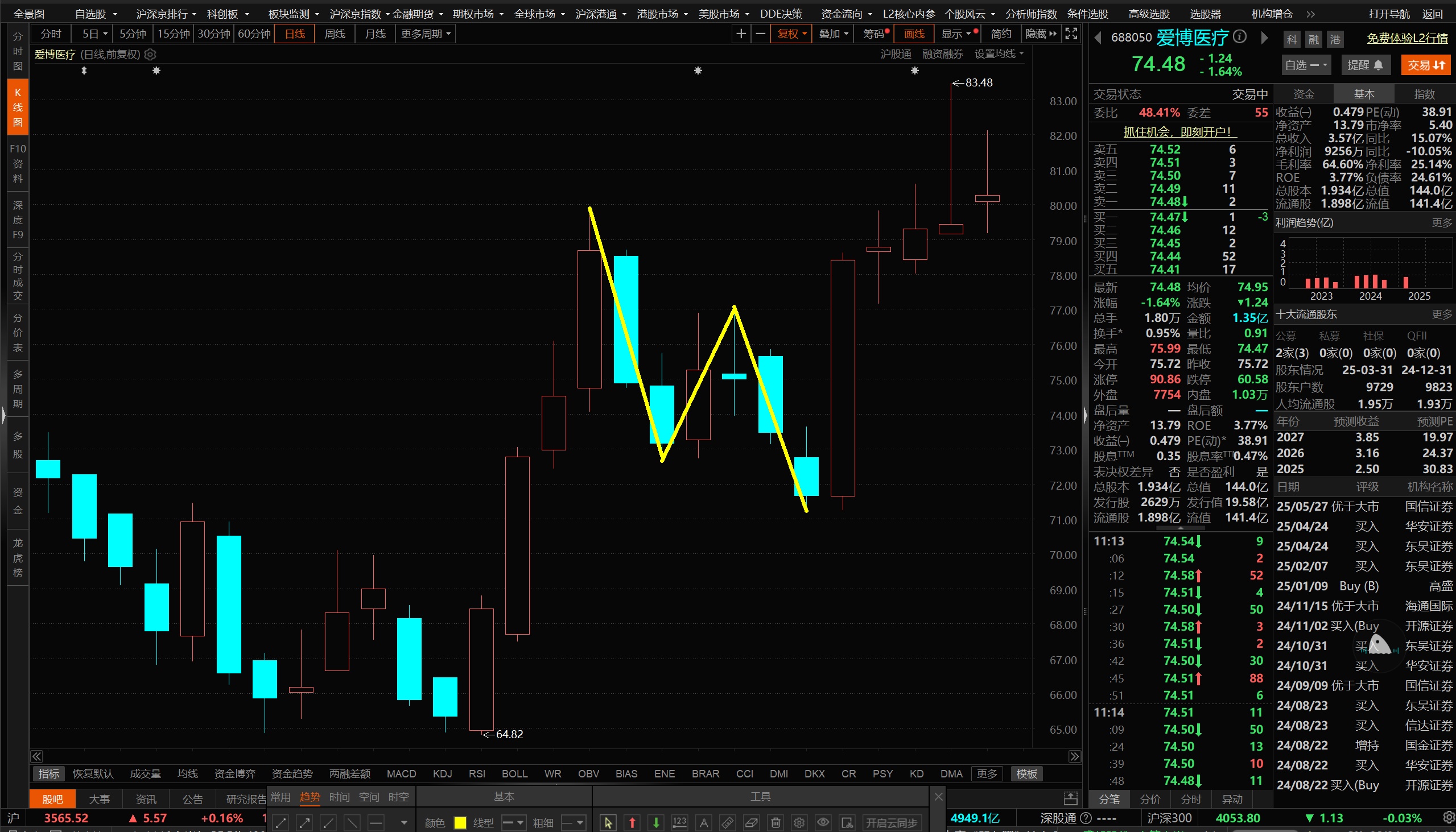Open 设置均线 dropdown
Screen dimensions: 1456x832
point(999,53)
